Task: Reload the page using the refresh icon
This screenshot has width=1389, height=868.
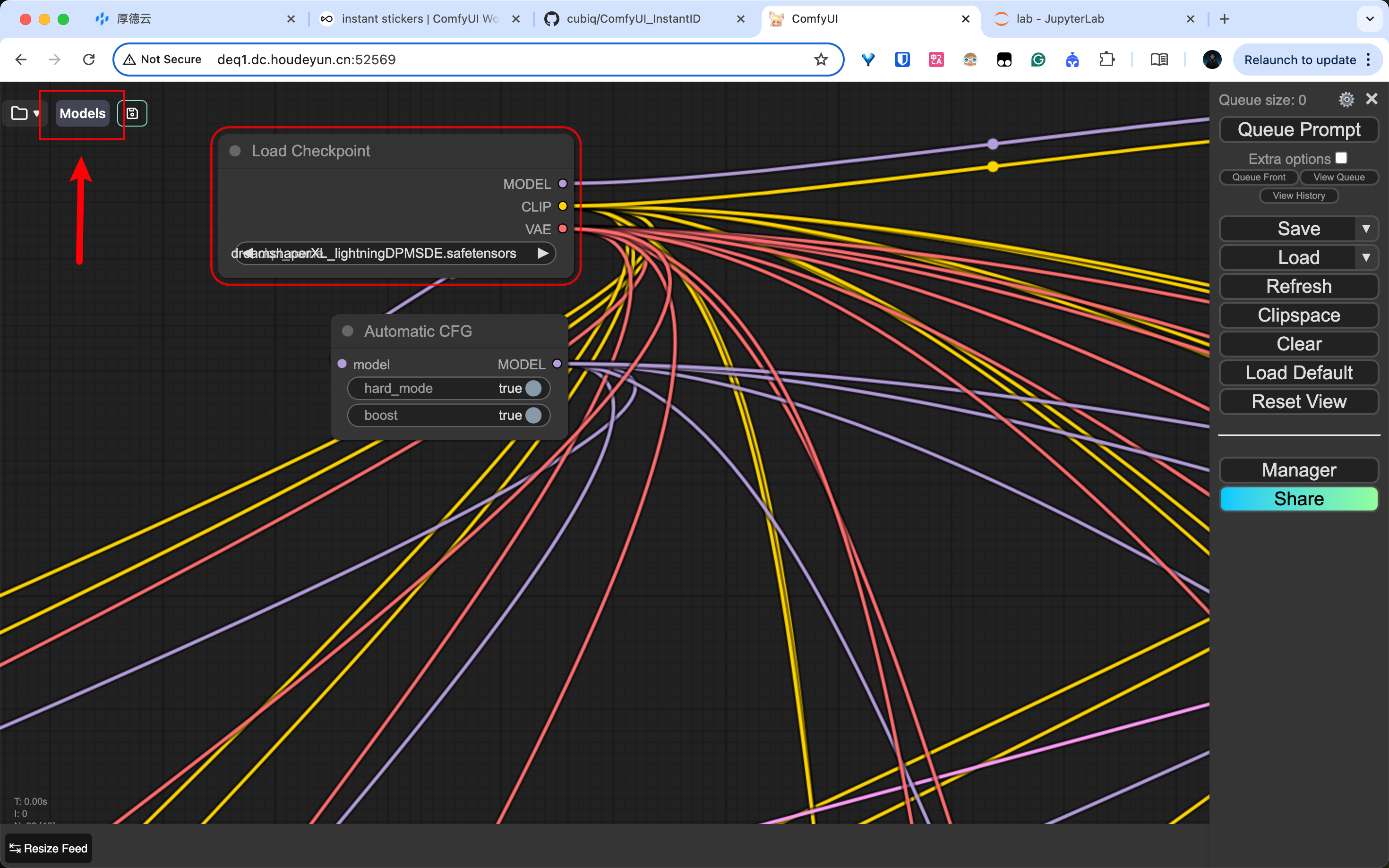Action: click(x=89, y=60)
